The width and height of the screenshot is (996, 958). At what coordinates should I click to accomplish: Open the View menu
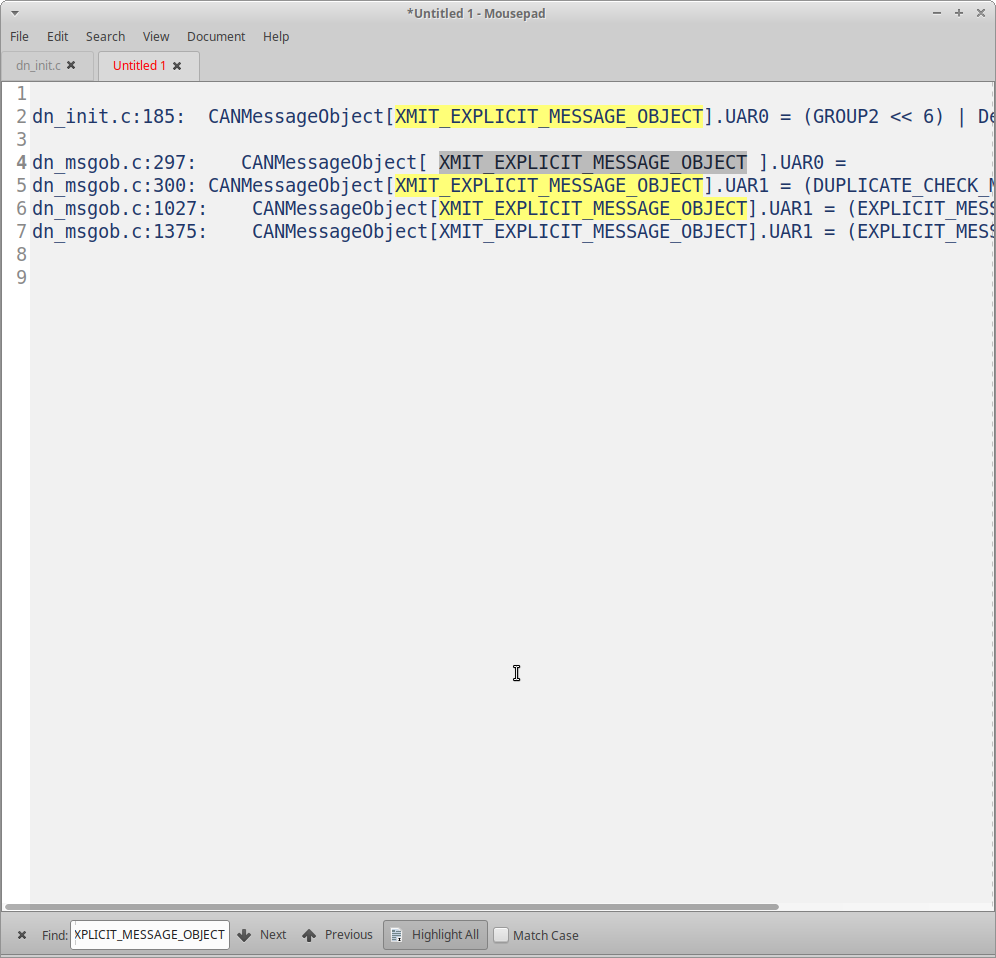click(x=156, y=36)
